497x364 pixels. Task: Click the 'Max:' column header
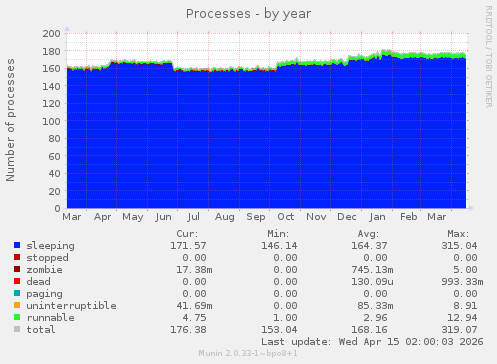pos(458,234)
